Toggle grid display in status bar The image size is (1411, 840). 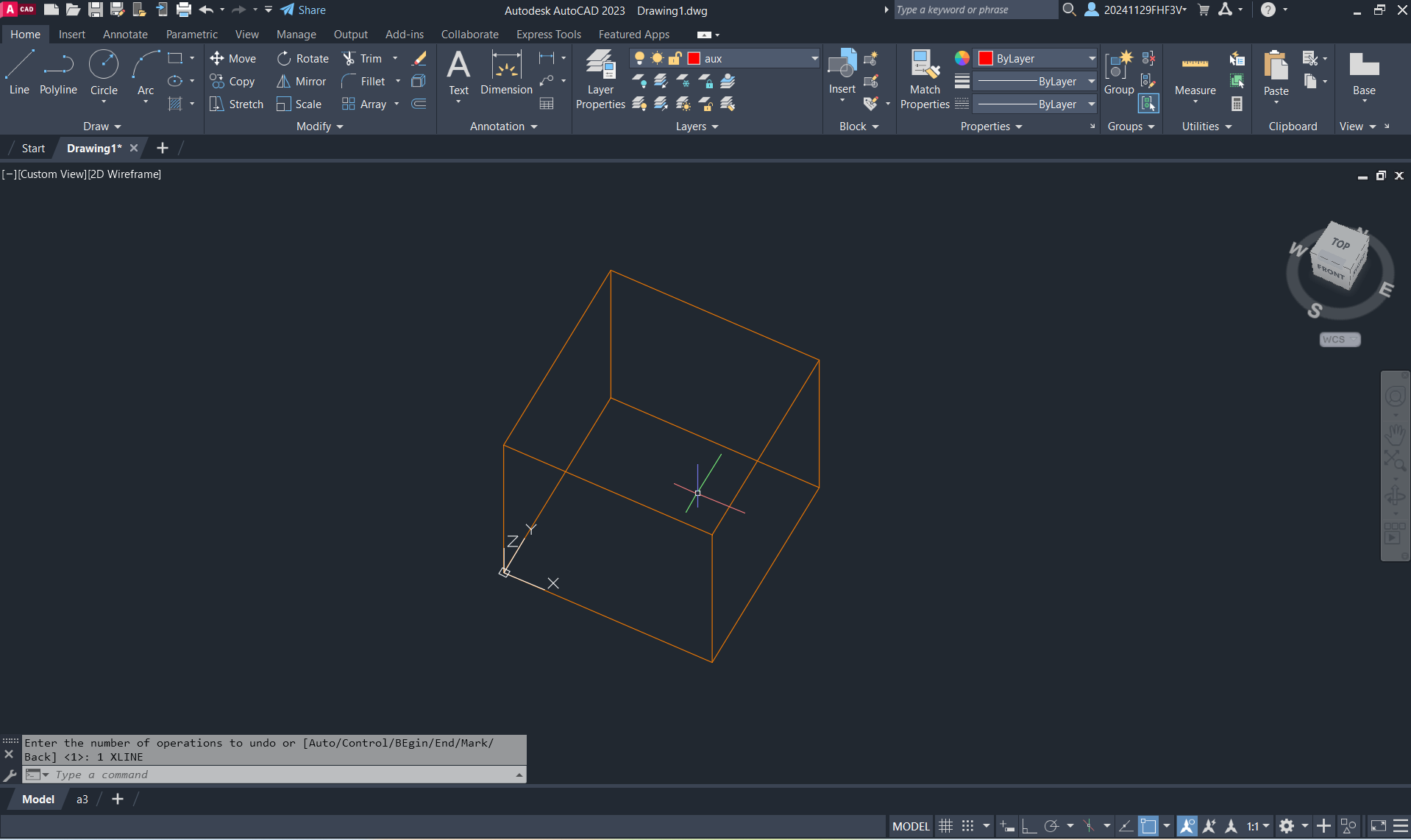point(946,826)
